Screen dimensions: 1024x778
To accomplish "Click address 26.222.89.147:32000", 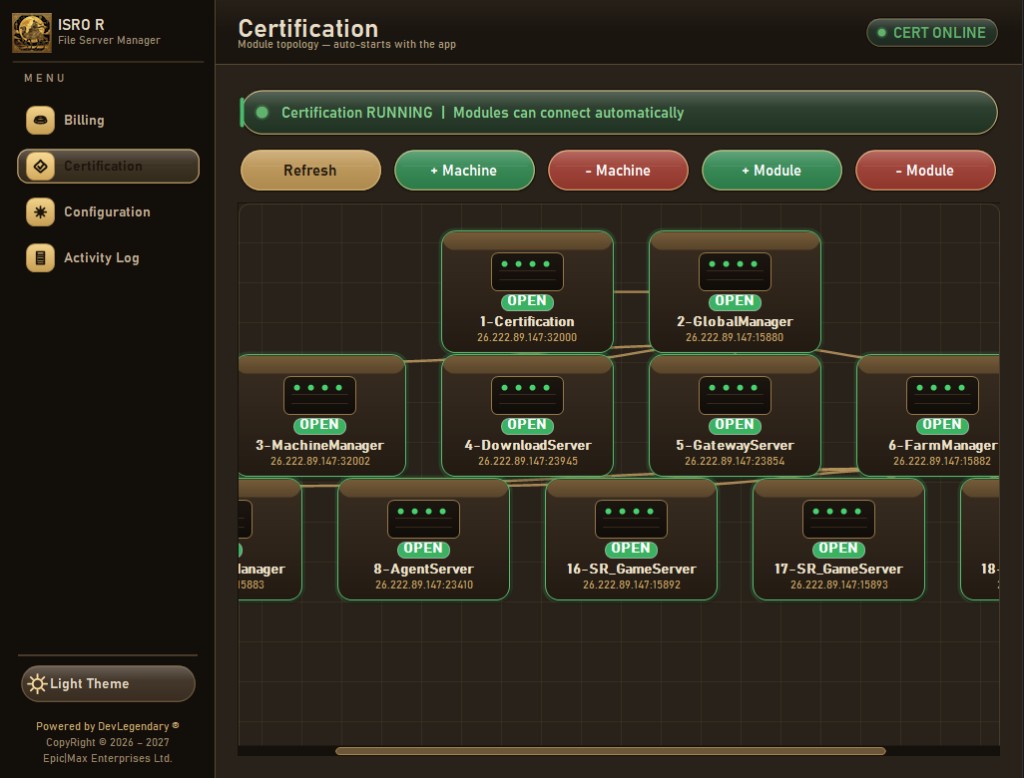I will (527, 338).
